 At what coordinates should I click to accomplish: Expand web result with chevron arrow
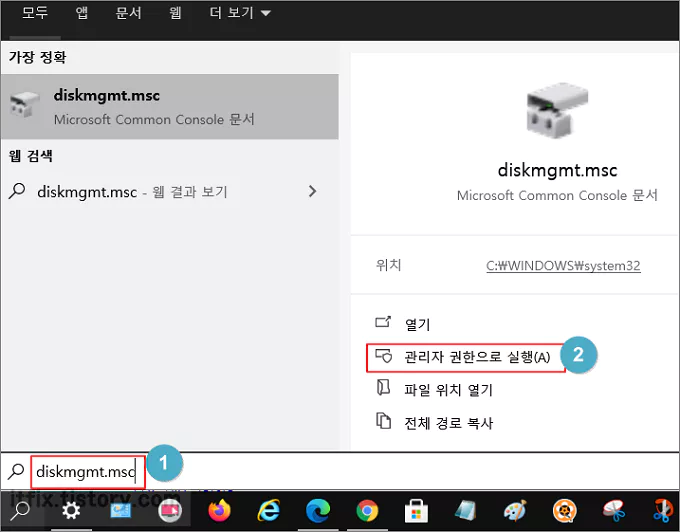312,191
